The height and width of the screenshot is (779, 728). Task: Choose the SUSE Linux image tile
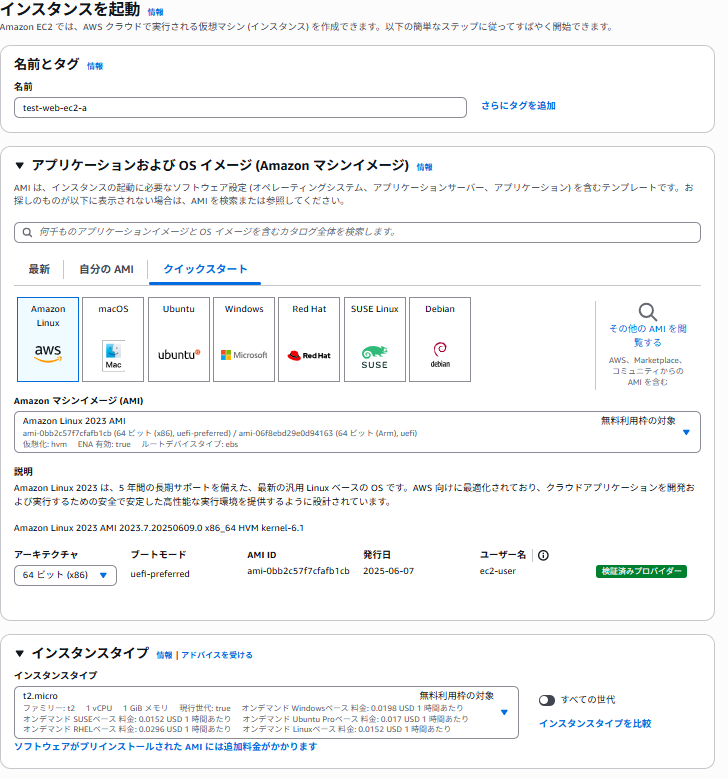(374, 339)
